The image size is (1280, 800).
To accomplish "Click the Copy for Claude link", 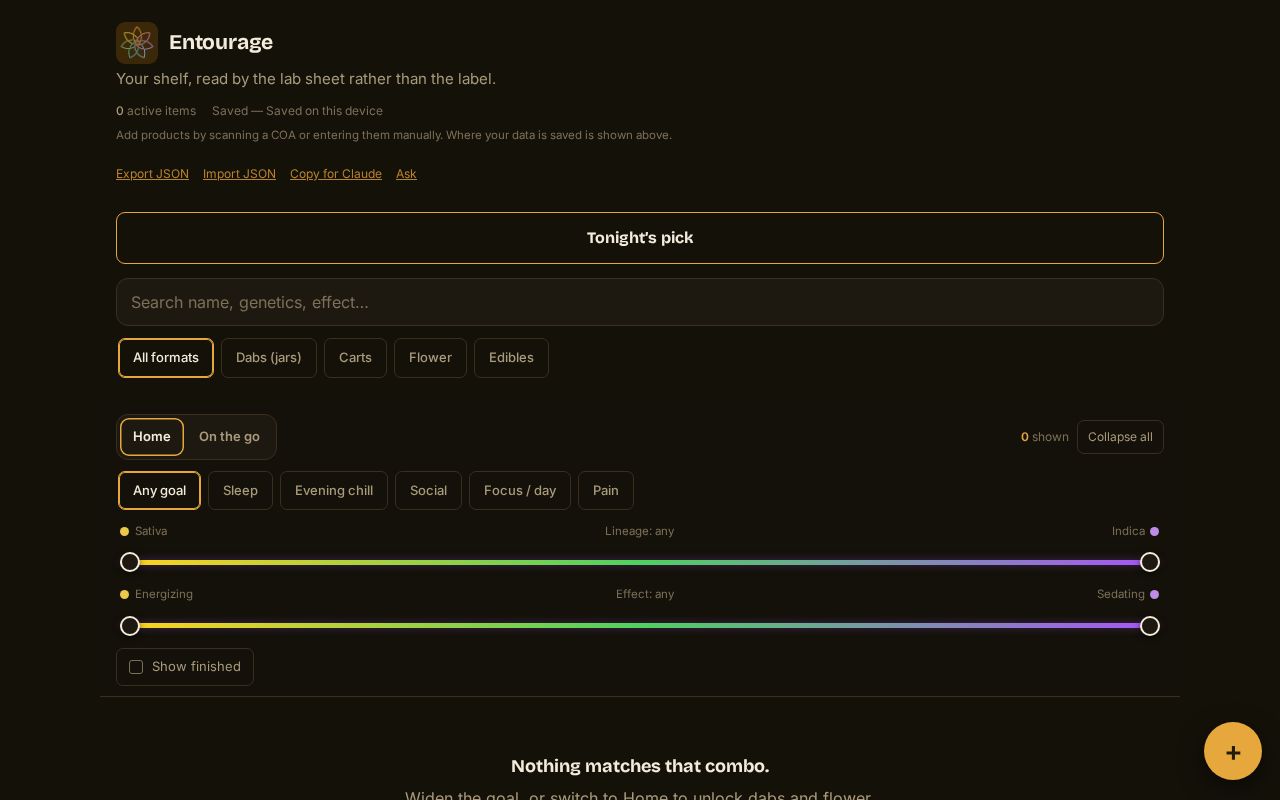I will click(336, 174).
